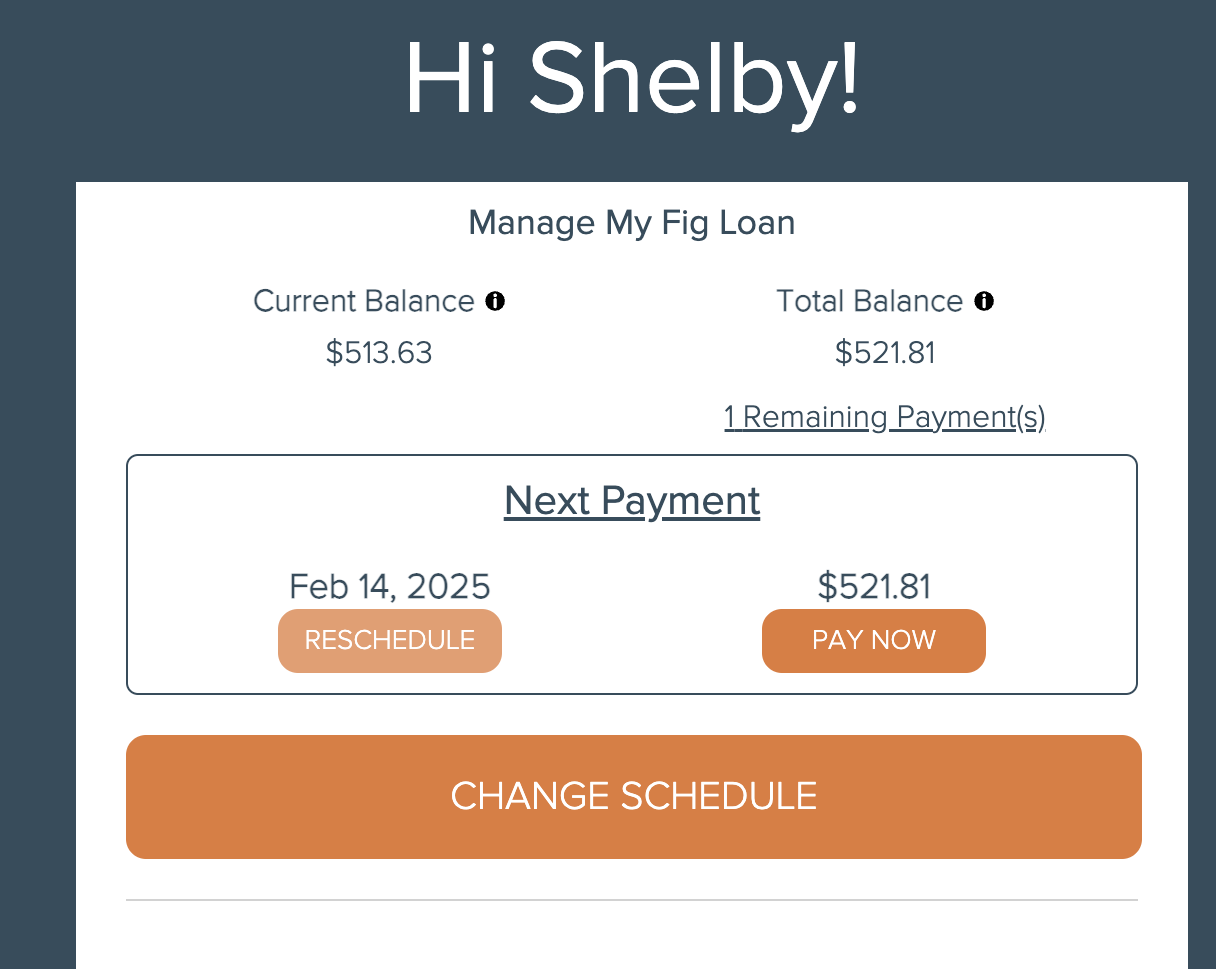Click the info icon beside Current Balance
Screen dimensions: 1216x969
pyautogui.click(x=495, y=301)
